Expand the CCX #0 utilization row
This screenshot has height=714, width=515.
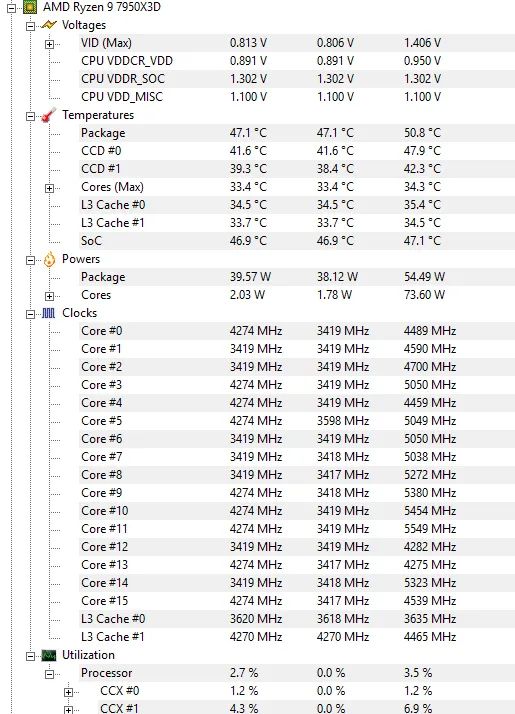point(68,692)
